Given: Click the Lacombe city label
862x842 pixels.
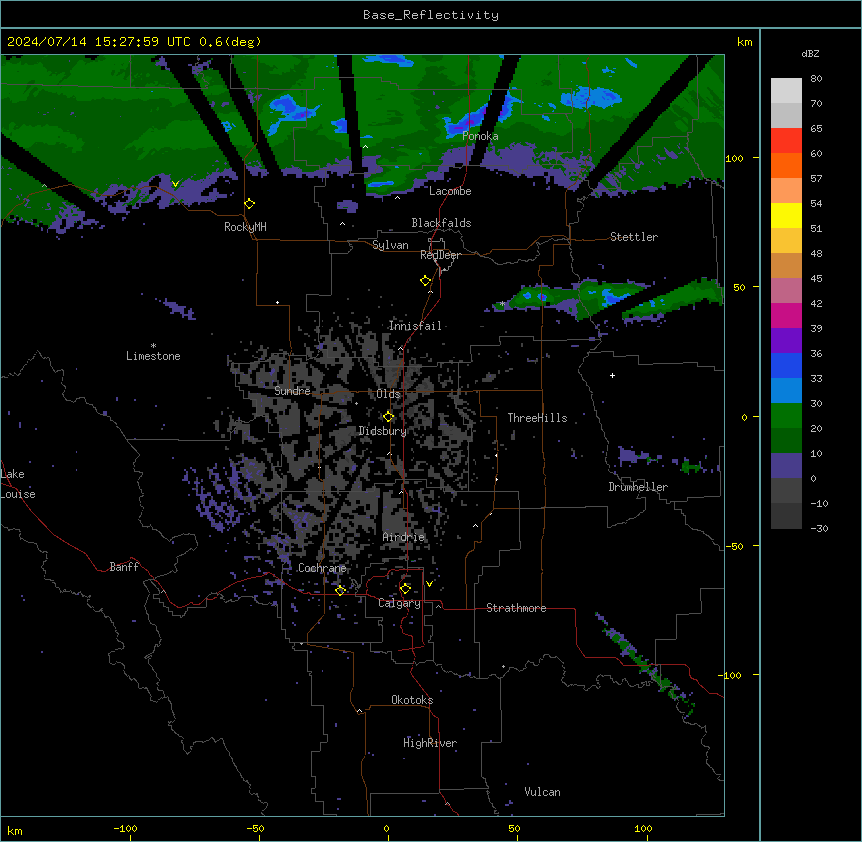Looking at the screenshot, I should [x=450, y=191].
